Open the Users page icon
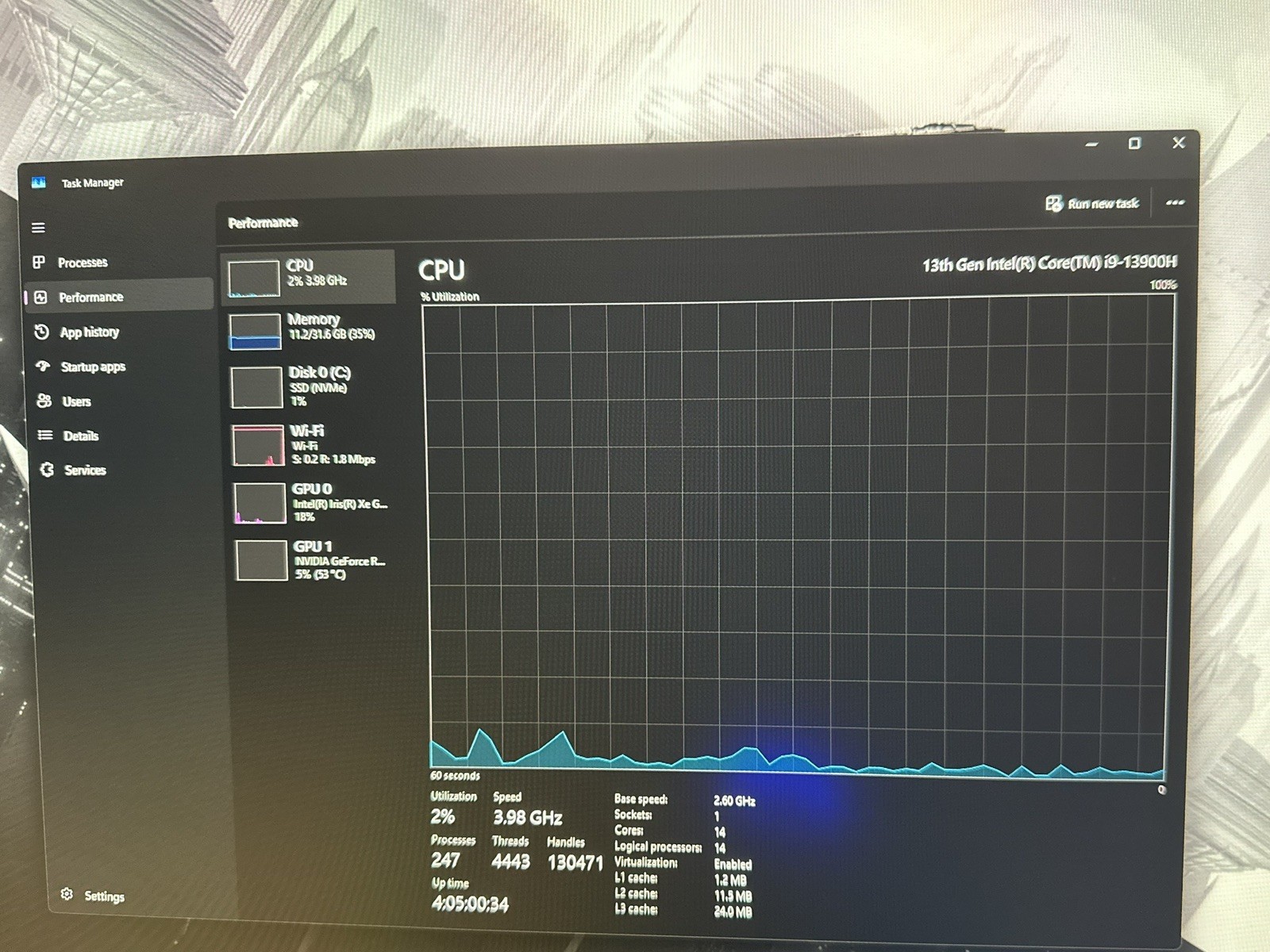Viewport: 1270px width, 952px height. point(44,401)
